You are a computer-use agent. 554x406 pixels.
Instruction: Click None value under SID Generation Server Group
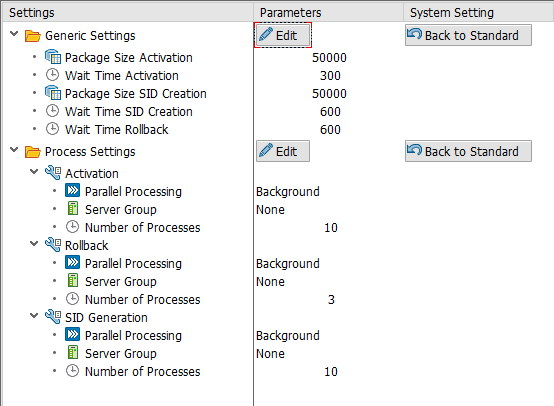[x=270, y=354]
